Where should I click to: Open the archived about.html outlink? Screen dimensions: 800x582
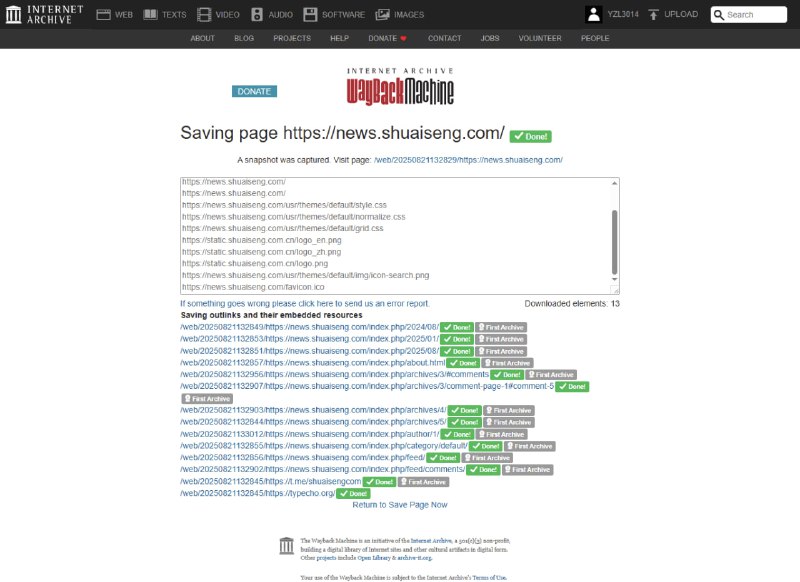pyautogui.click(x=319, y=363)
